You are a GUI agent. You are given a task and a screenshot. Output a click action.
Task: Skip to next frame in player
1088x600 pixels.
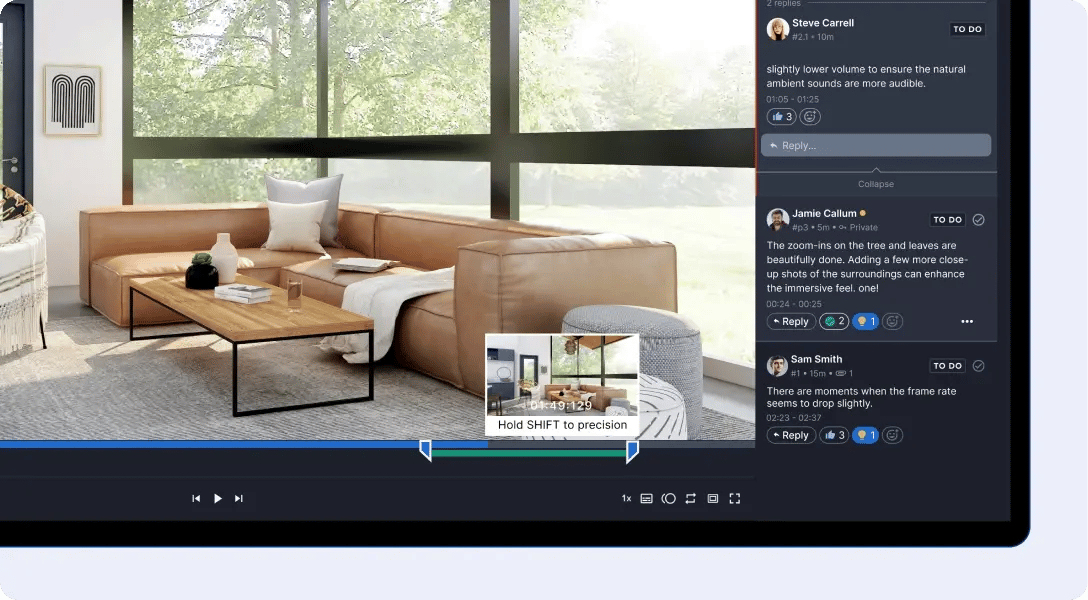(x=239, y=498)
